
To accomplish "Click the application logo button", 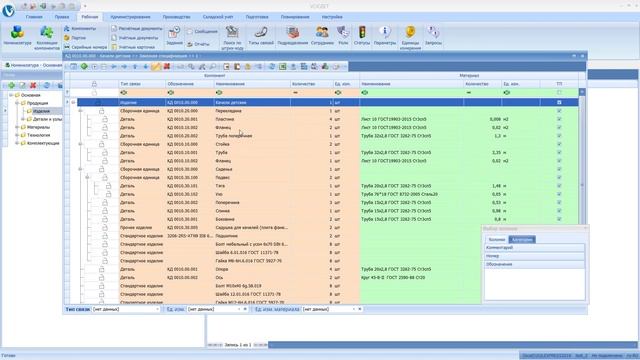I will tap(8, 10).
